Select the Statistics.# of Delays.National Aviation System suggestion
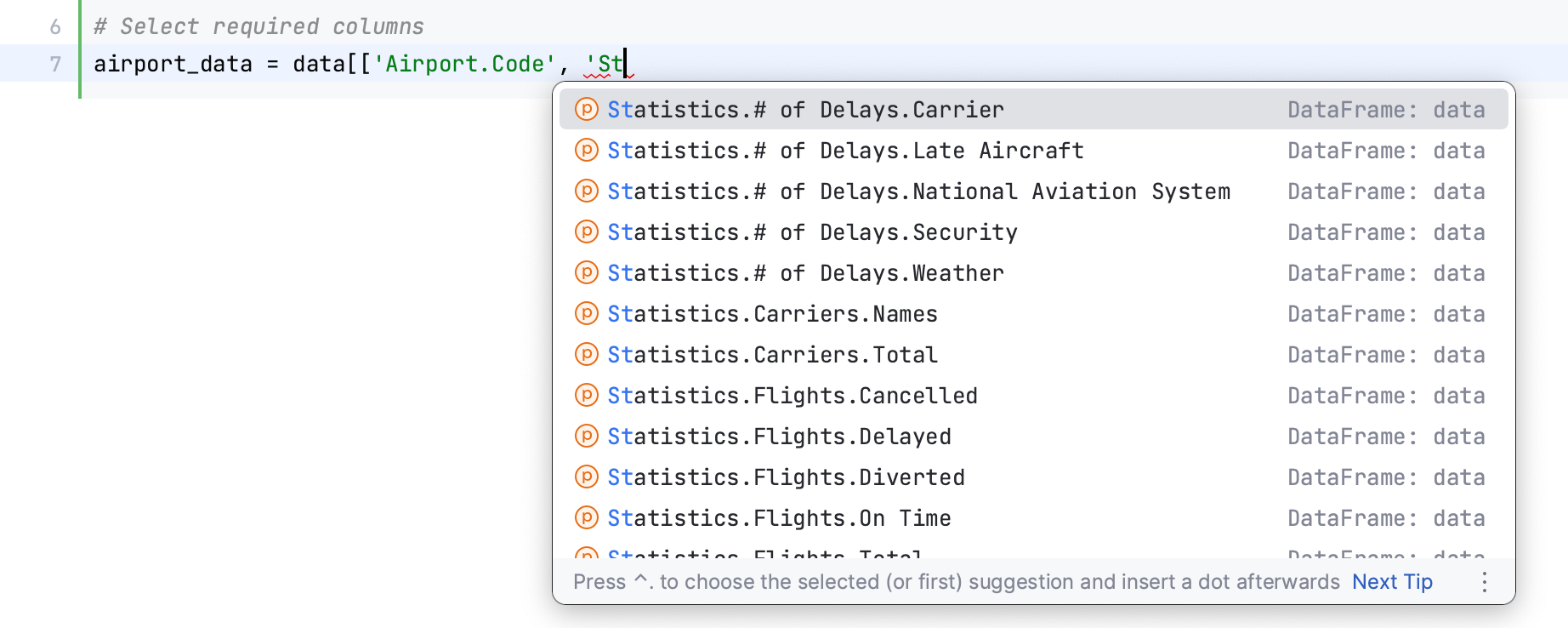 click(918, 191)
